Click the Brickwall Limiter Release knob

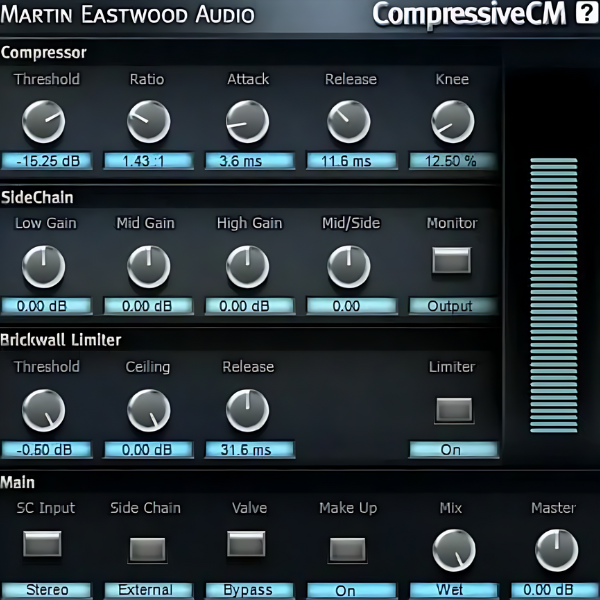click(x=248, y=411)
